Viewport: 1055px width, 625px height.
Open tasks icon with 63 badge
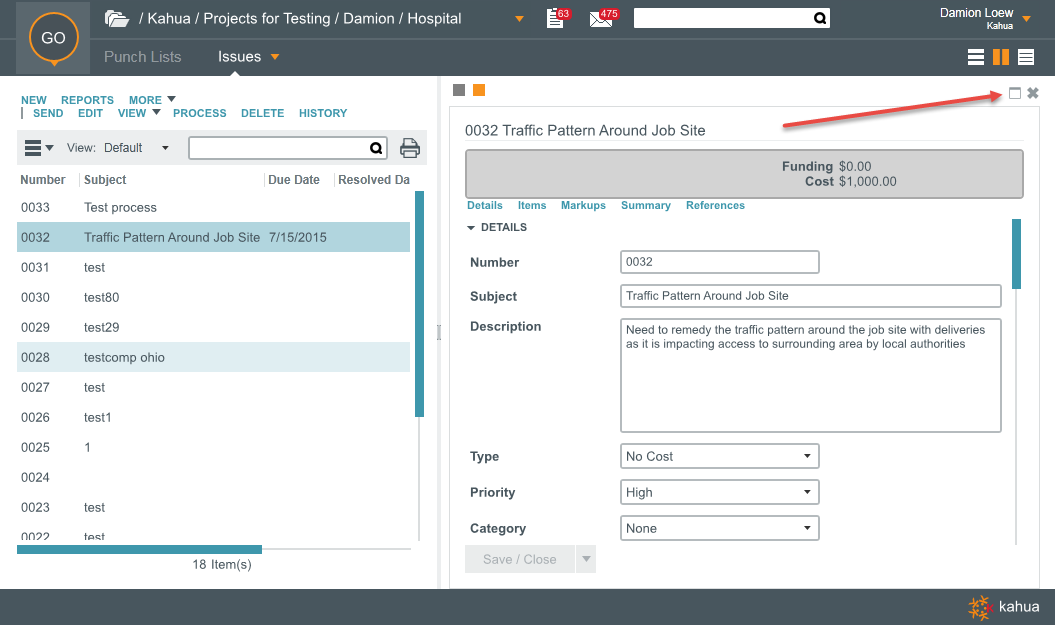pyautogui.click(x=556, y=18)
